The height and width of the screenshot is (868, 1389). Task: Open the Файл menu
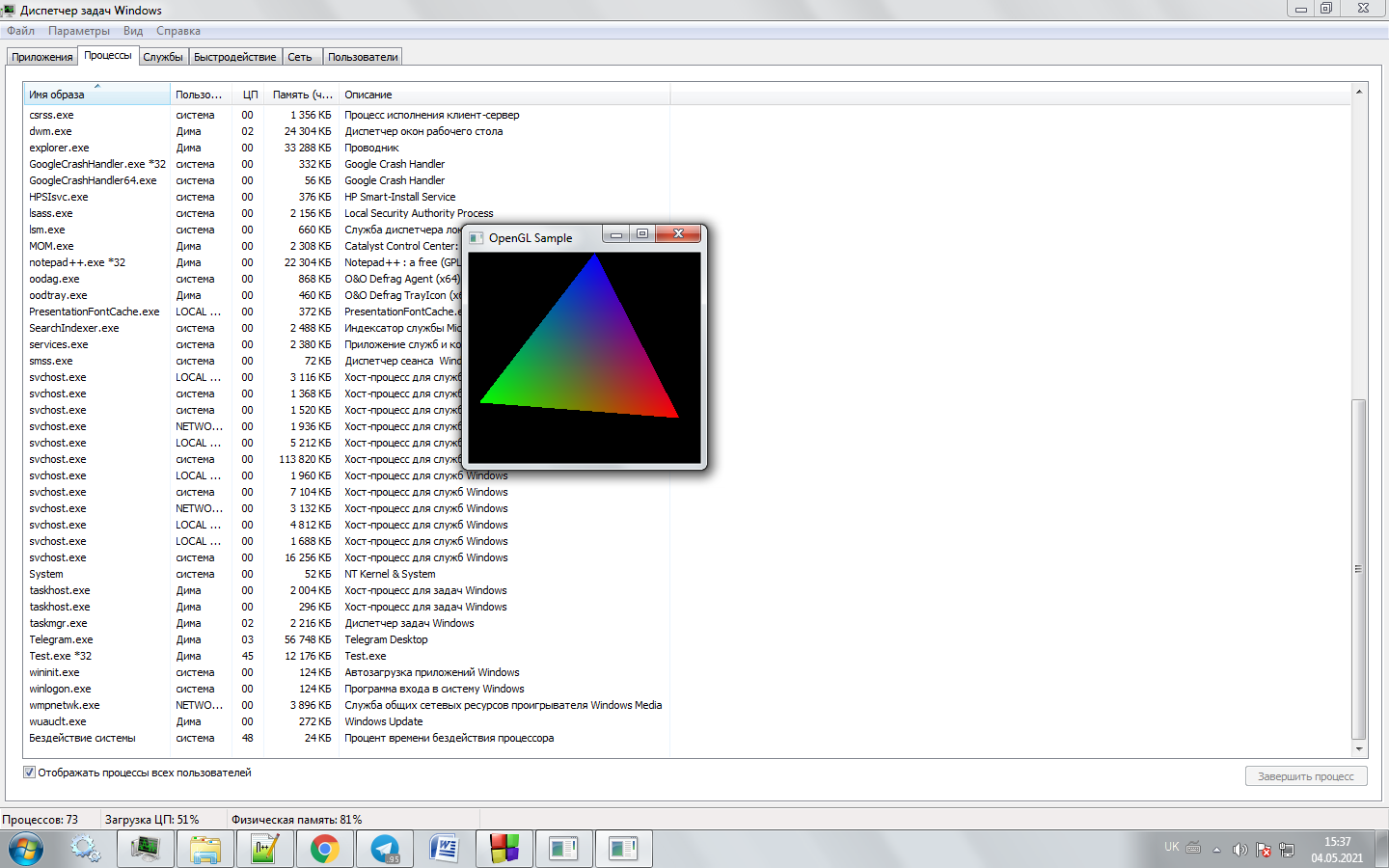point(20,31)
